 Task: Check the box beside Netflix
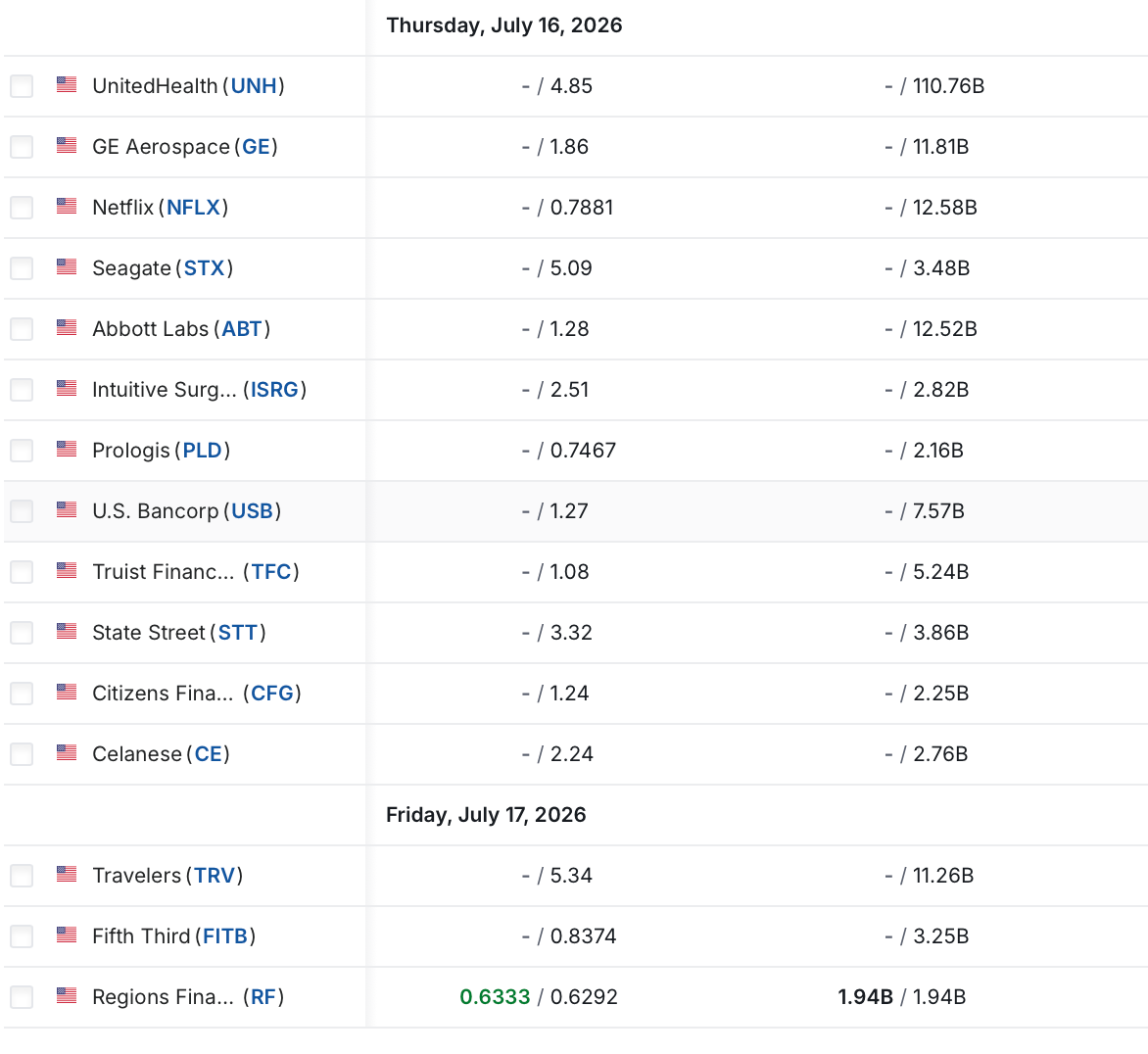[x=22, y=208]
